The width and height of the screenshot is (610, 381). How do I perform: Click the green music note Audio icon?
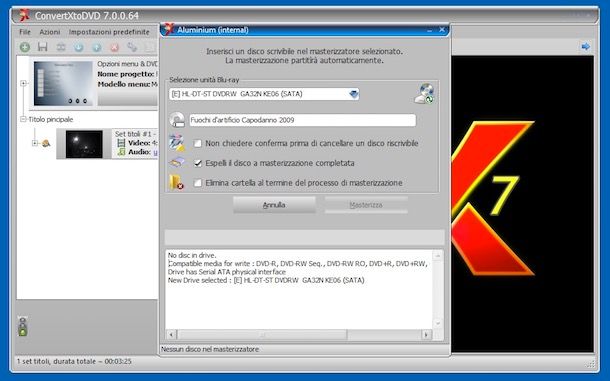121,152
